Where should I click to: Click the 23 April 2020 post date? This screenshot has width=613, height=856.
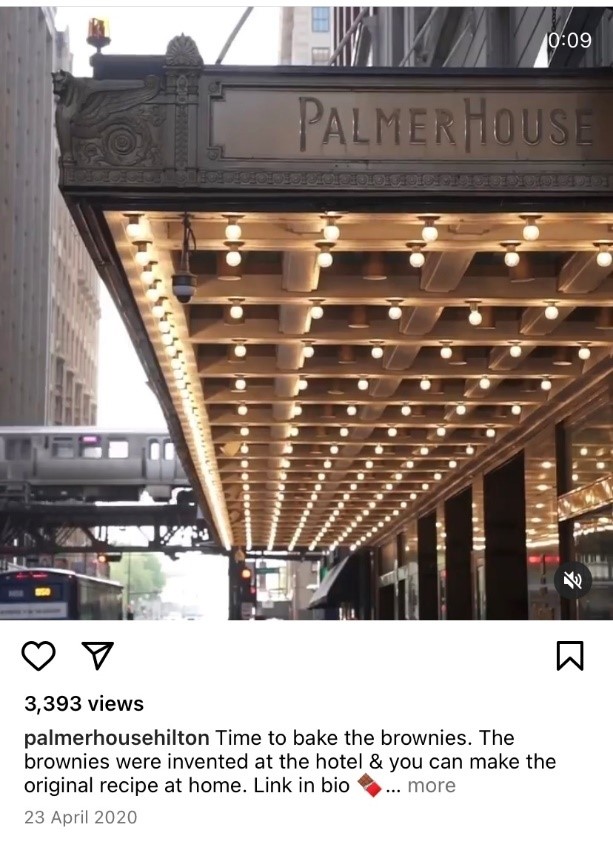point(81,817)
